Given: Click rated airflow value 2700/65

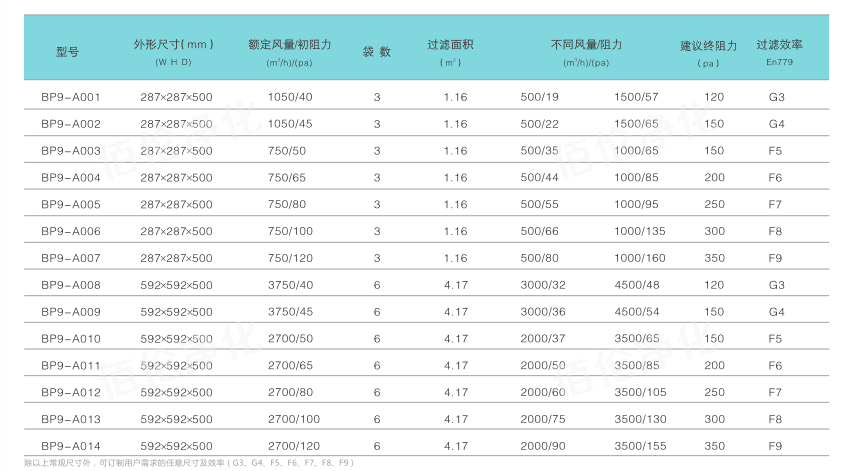Looking at the screenshot, I should point(290,365).
